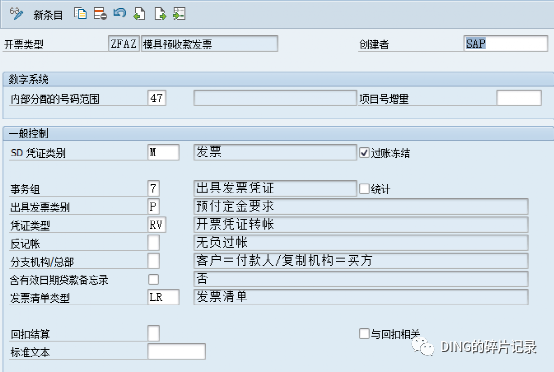Click the empty 标准文本 input field
The image size is (554, 372).
click(x=176, y=351)
